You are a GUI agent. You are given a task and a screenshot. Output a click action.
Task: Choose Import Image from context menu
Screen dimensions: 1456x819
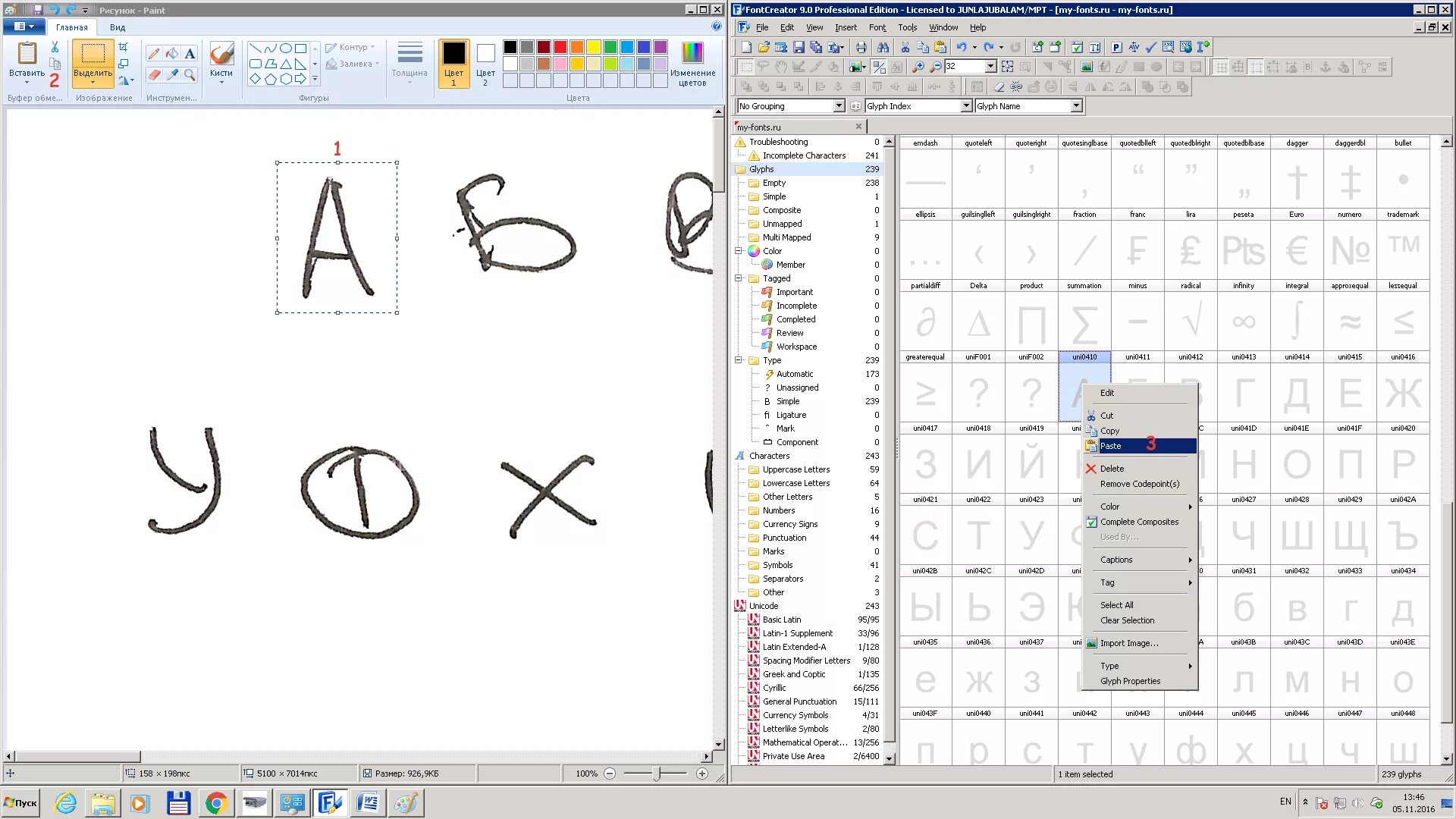tap(1139, 643)
